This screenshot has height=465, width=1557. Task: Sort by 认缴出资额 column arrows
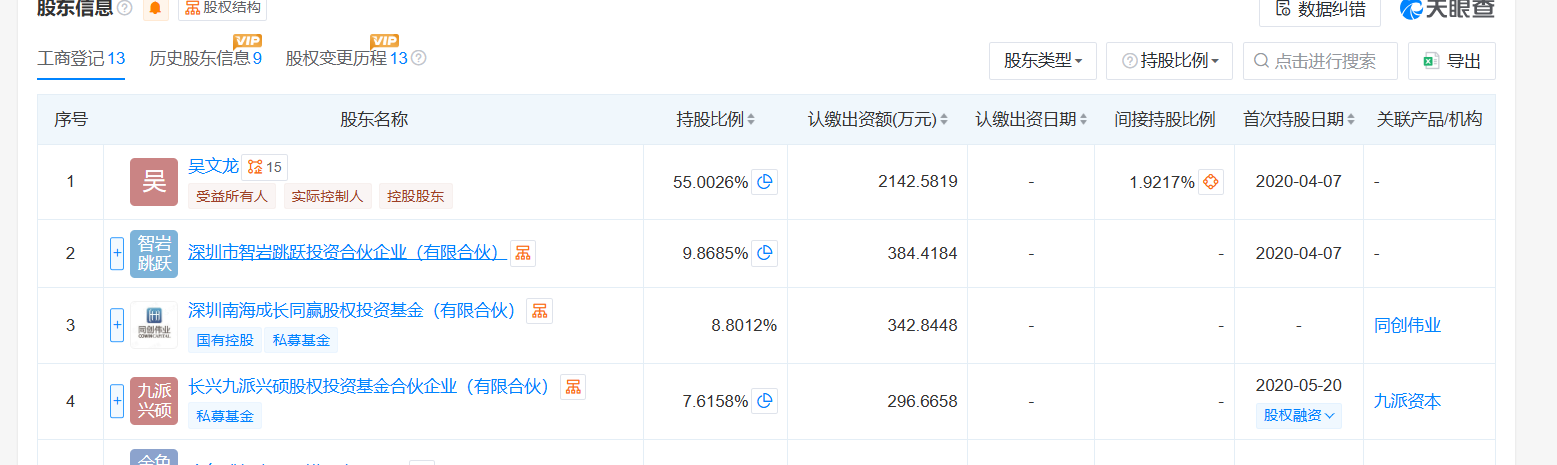pyautogui.click(x=943, y=120)
